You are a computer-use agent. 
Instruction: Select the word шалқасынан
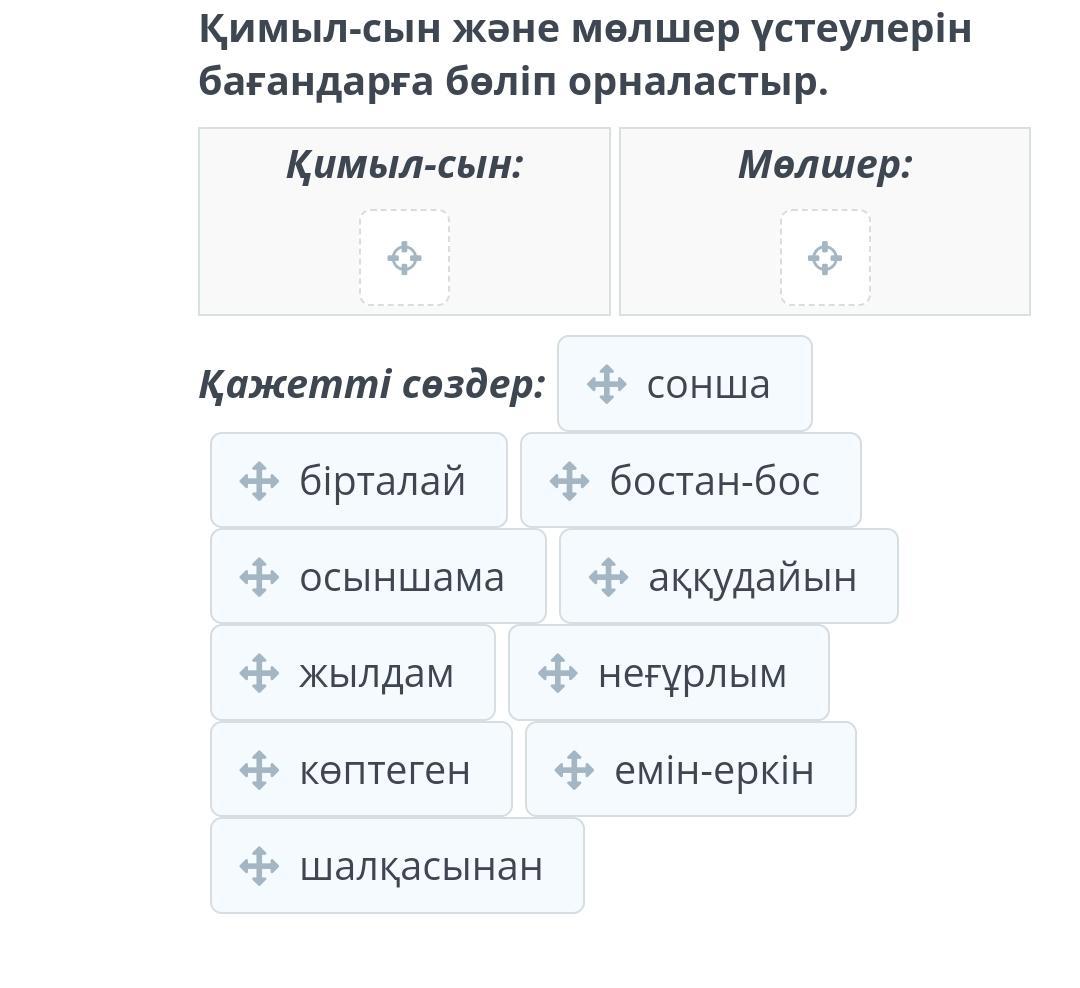pos(421,867)
